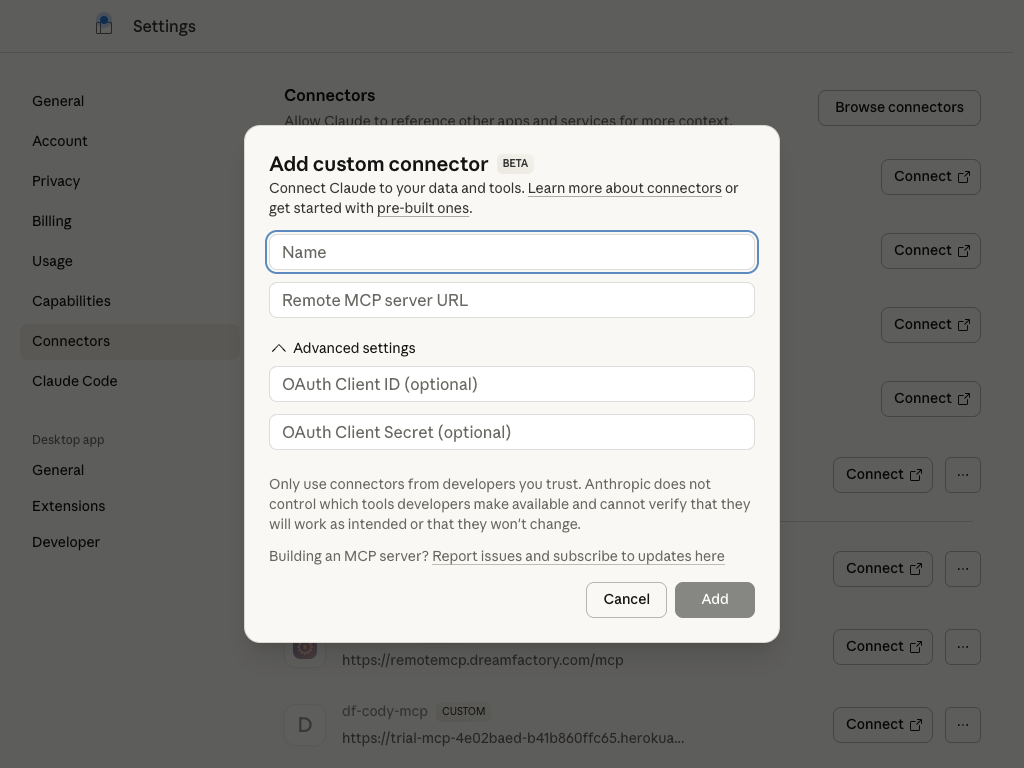Click the Browse connectors button

pos(899,108)
